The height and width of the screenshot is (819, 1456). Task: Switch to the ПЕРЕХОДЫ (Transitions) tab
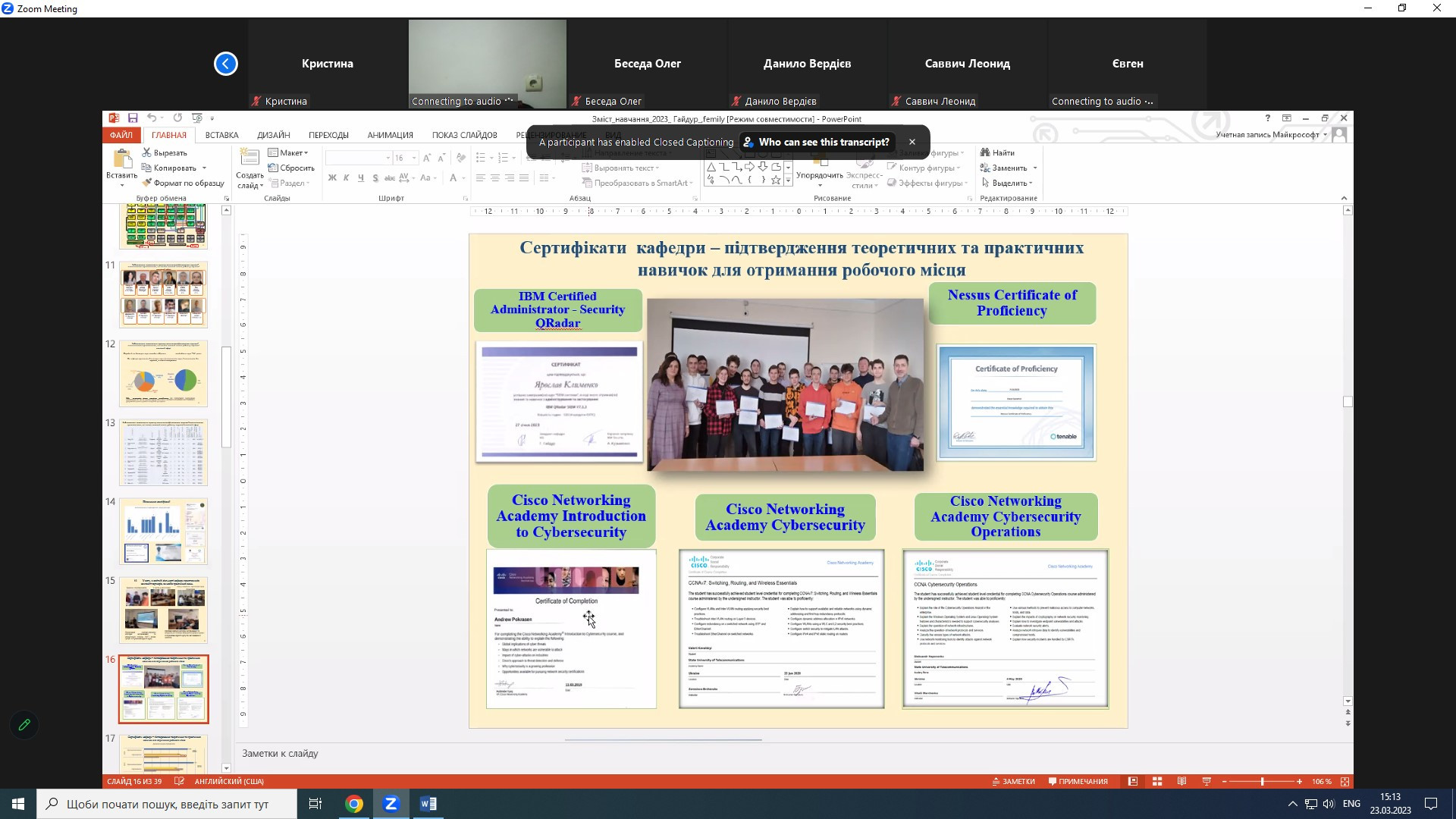pyautogui.click(x=328, y=135)
